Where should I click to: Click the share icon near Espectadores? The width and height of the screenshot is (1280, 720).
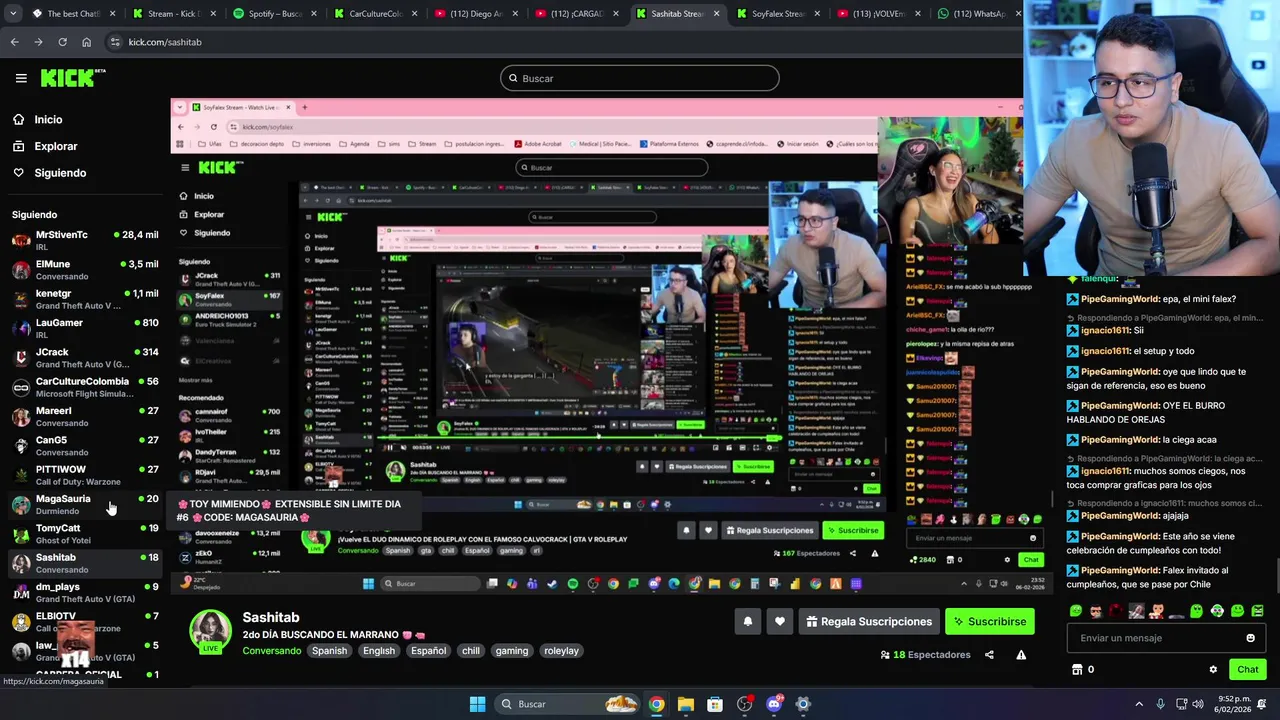coord(989,655)
